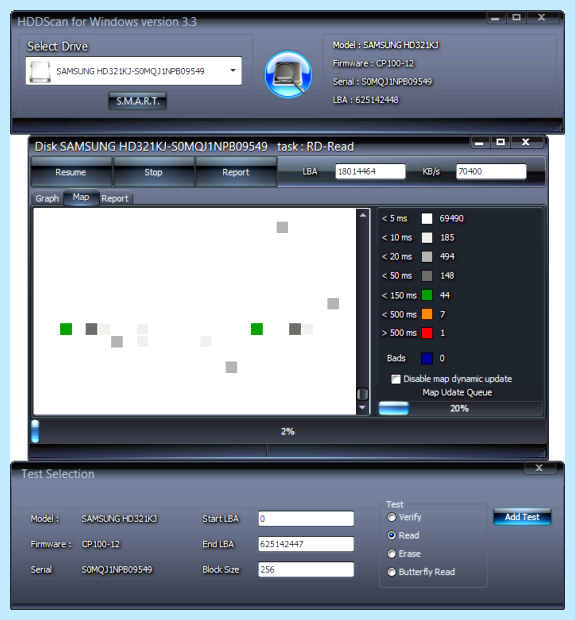575x620 pixels.
Task: Click the map scrollbar down arrow
Action: click(x=363, y=407)
